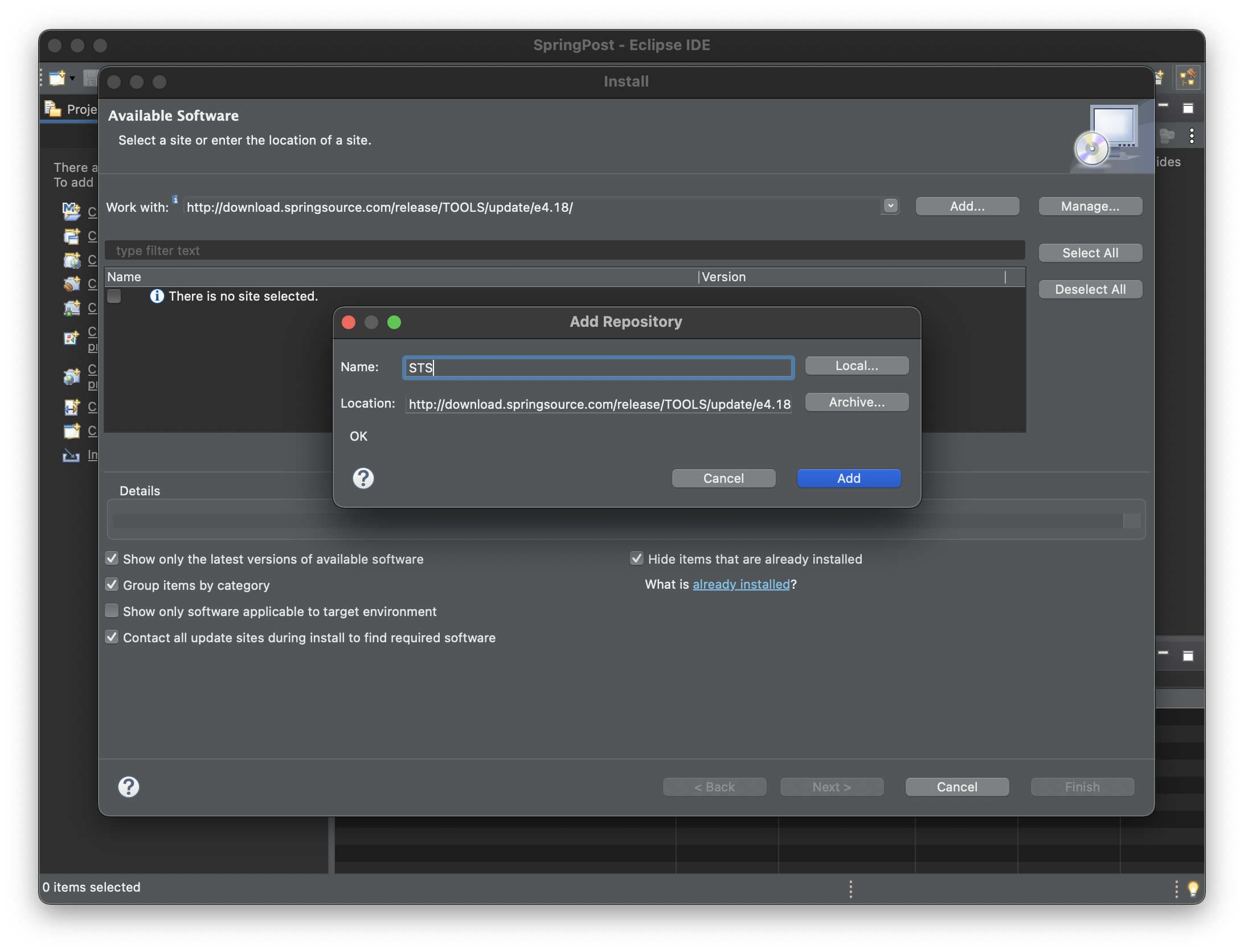
Task: Open the New wizard dropdown arrow
Action: [x=73, y=78]
